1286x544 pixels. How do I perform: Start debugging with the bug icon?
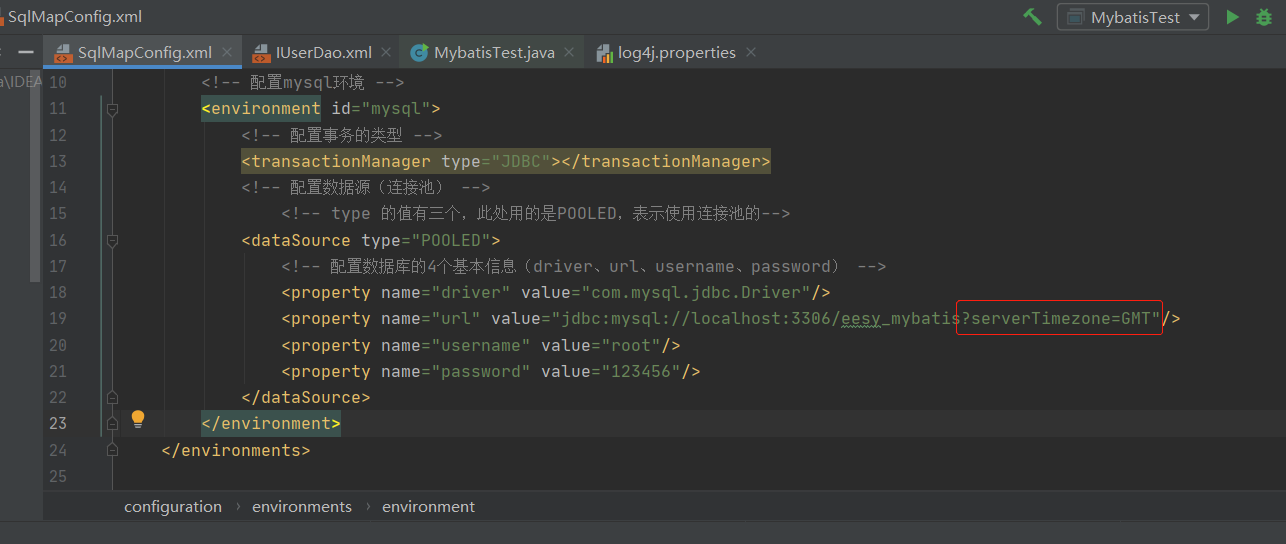(x=1264, y=17)
